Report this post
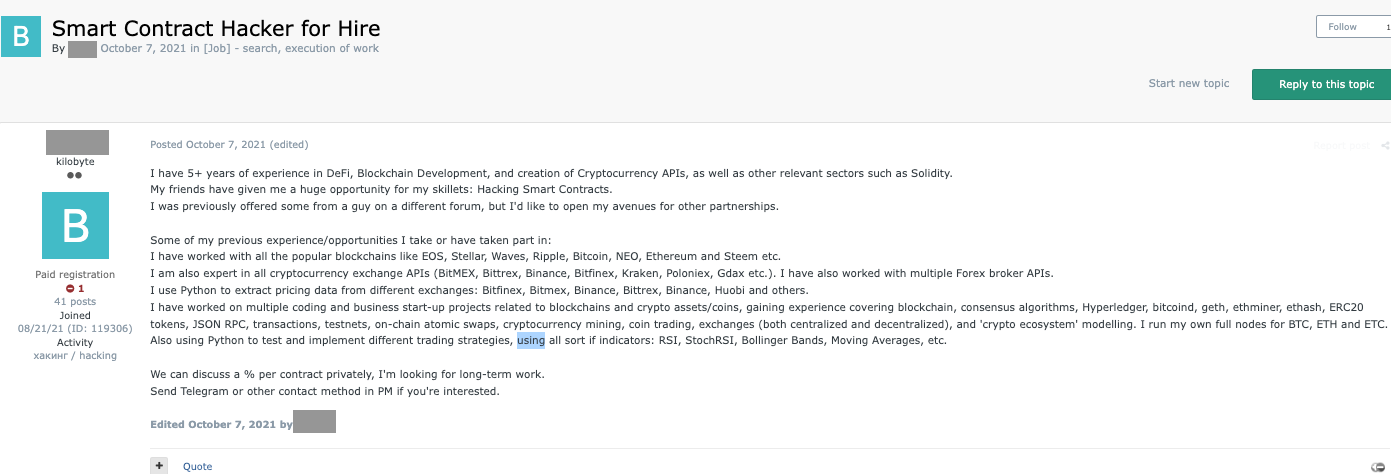Viewport: 1391px width, 474px height. [1341, 146]
